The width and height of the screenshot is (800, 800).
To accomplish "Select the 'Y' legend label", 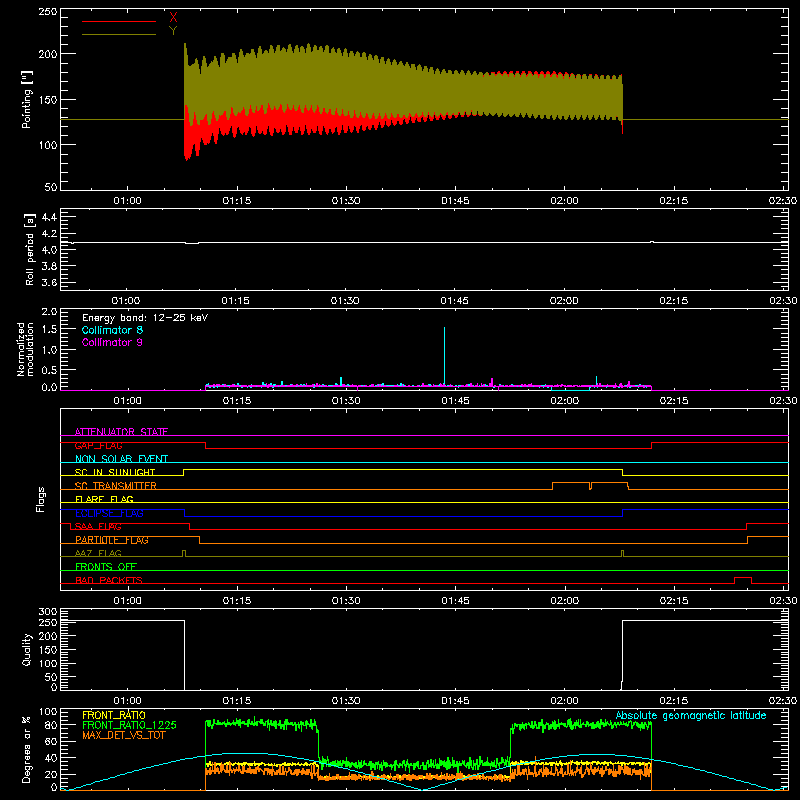I will (173, 30).
